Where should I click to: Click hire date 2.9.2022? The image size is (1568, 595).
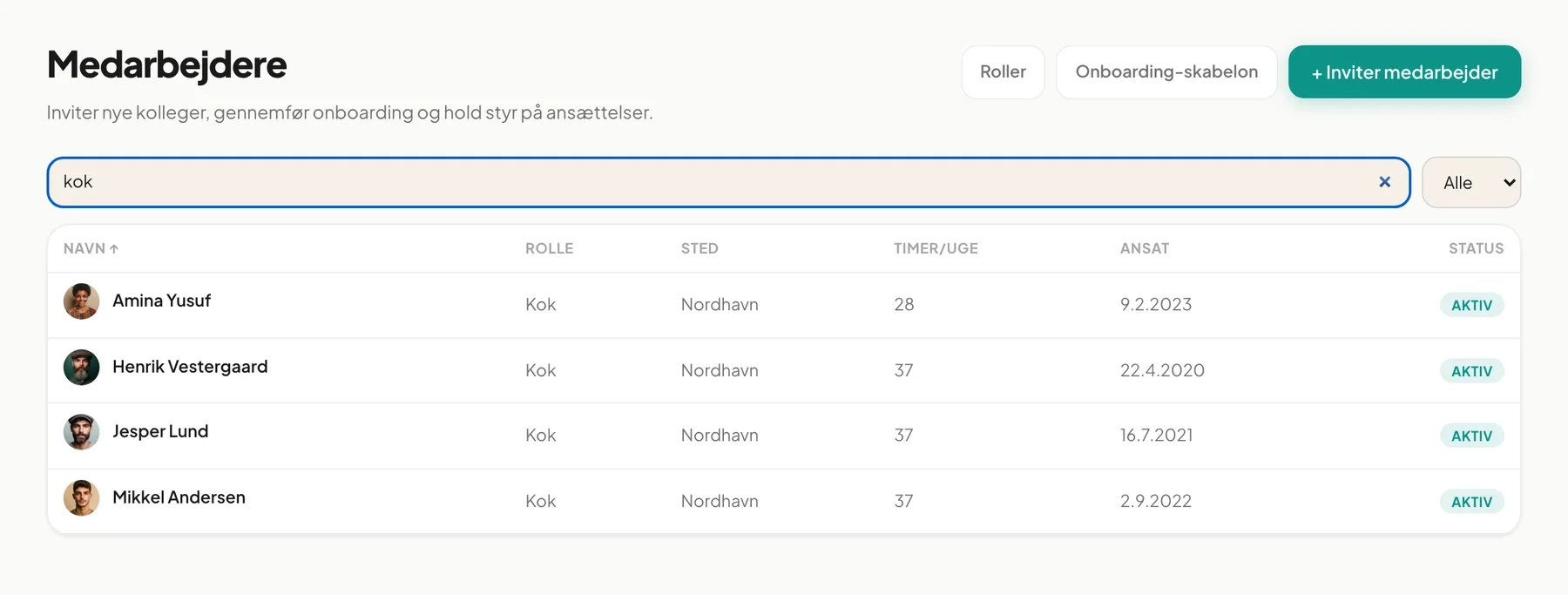click(1156, 501)
